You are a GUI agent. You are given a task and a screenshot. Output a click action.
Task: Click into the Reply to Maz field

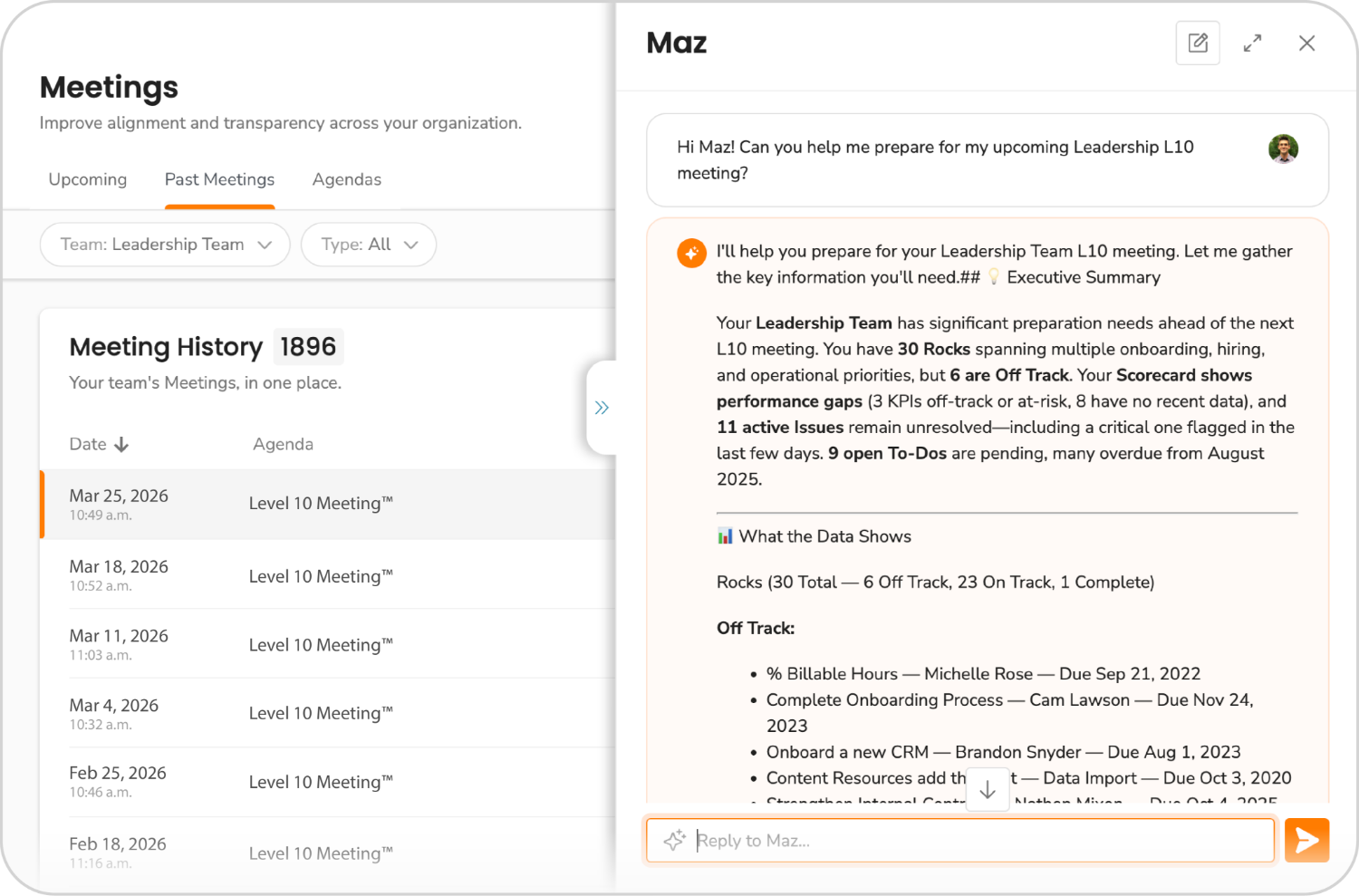[x=906, y=840]
